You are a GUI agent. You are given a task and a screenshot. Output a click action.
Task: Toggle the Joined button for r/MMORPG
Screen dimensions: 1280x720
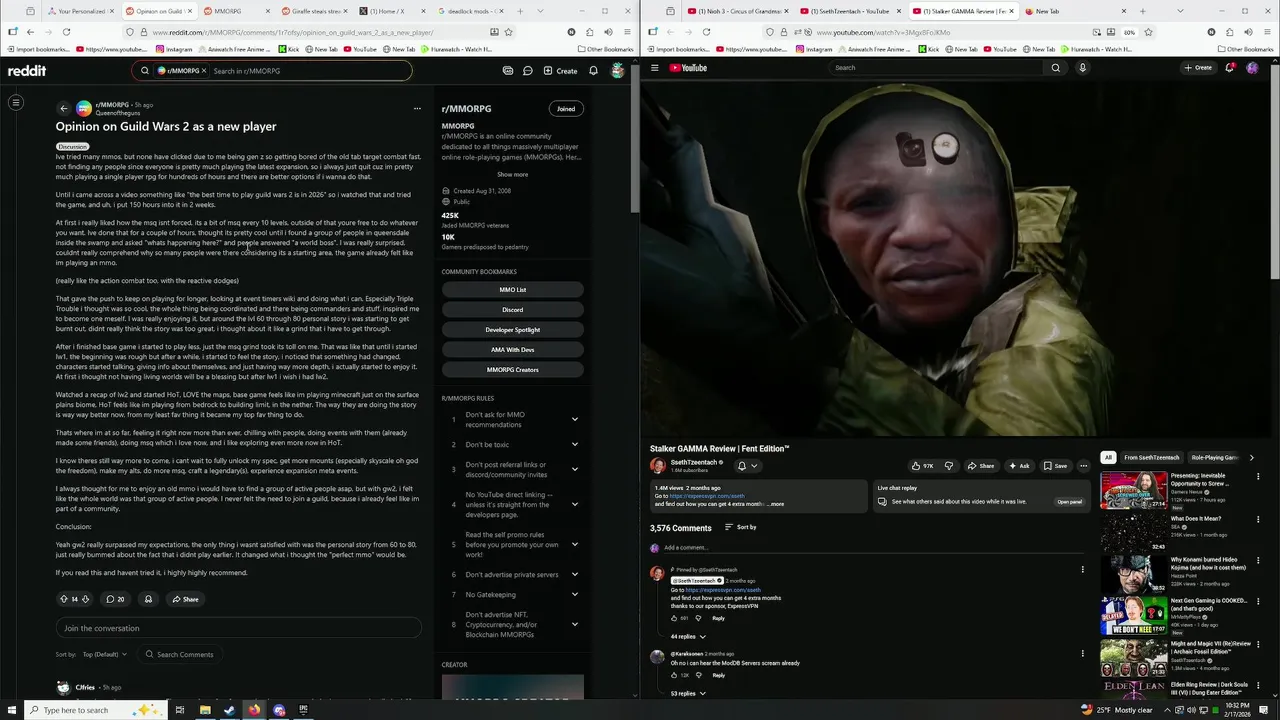click(x=566, y=108)
